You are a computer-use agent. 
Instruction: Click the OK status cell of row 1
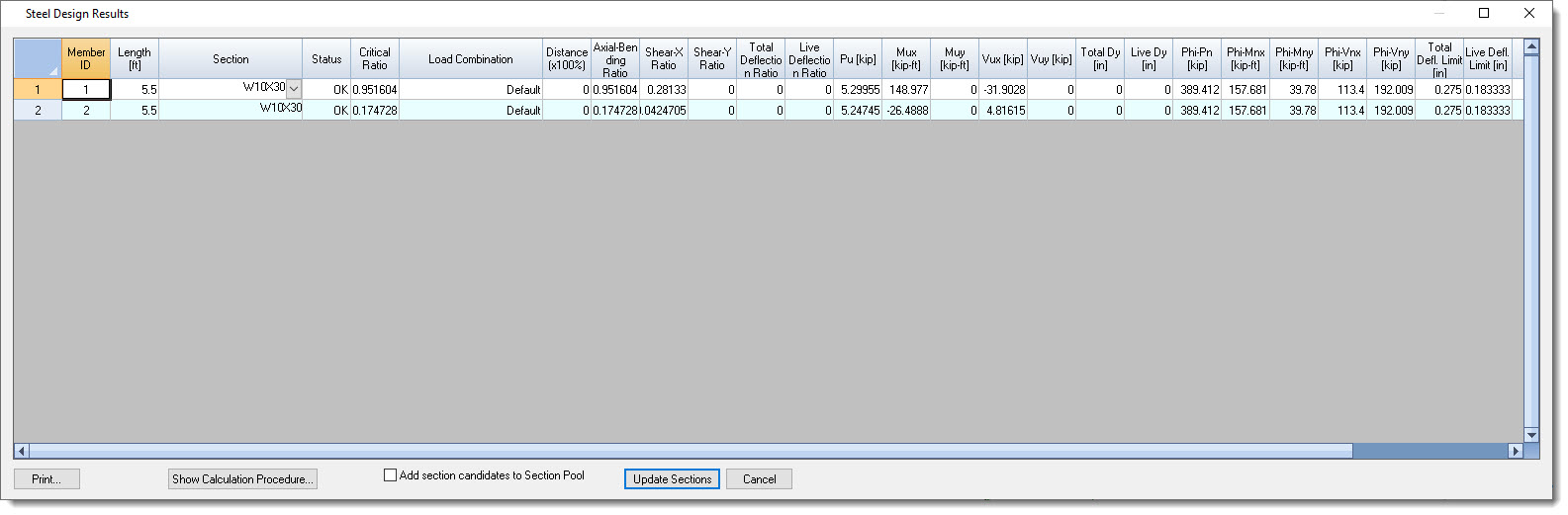(326, 89)
